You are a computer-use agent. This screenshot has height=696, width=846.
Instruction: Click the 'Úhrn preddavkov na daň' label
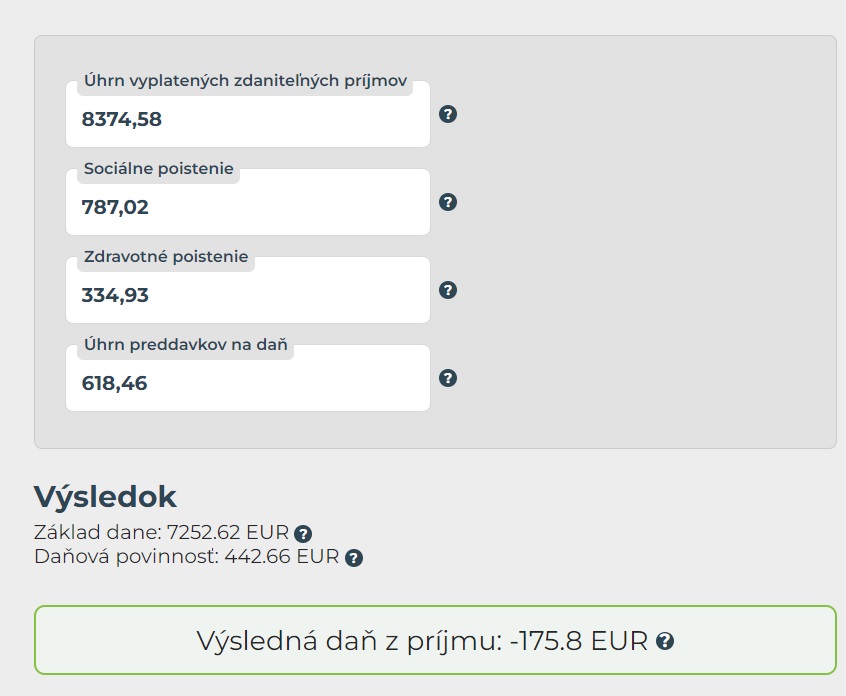pos(186,345)
